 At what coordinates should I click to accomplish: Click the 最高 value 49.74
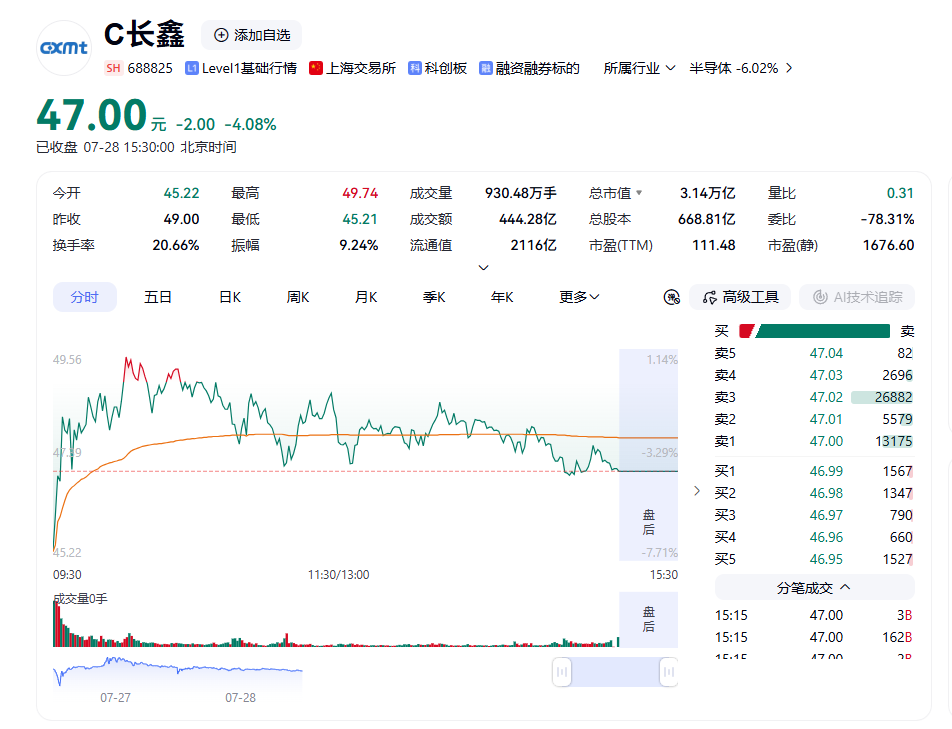coord(360,193)
